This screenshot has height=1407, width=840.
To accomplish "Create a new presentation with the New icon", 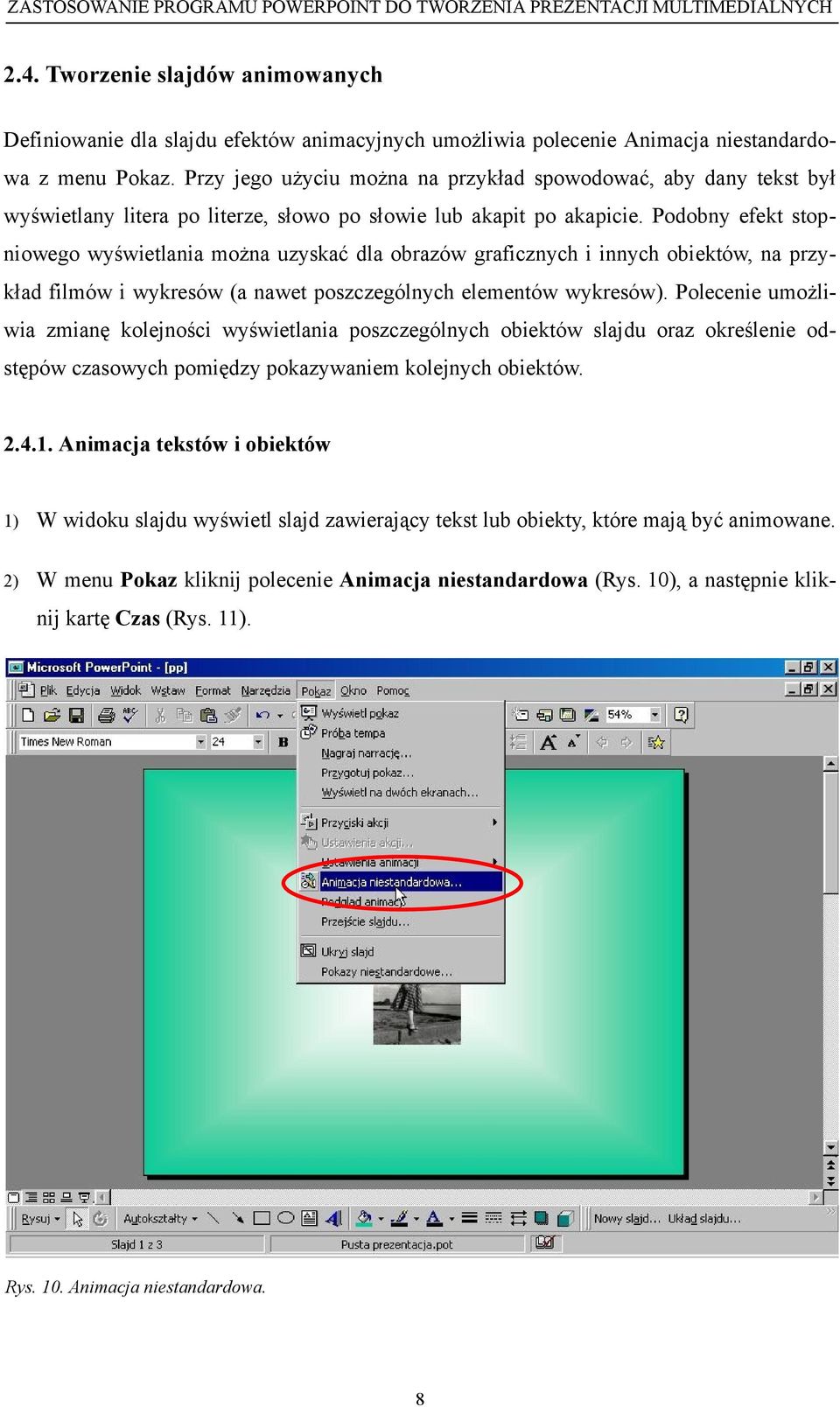I will [28, 715].
